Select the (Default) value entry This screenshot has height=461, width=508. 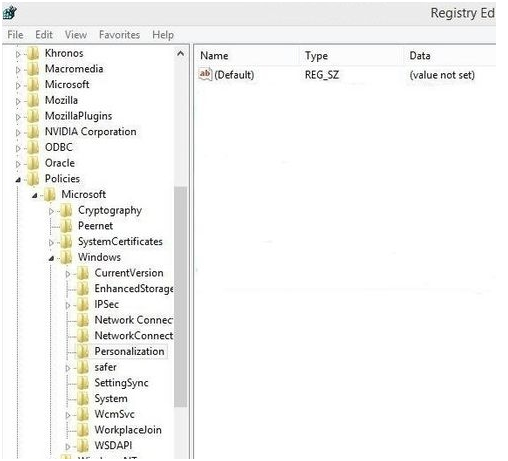234,75
